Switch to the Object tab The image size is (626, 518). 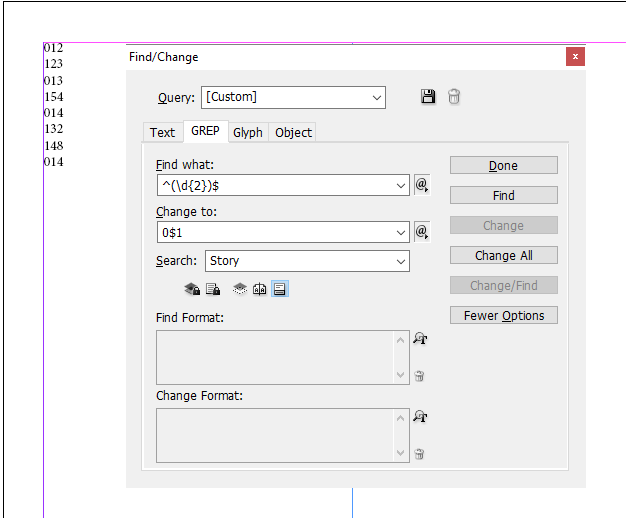click(x=293, y=132)
